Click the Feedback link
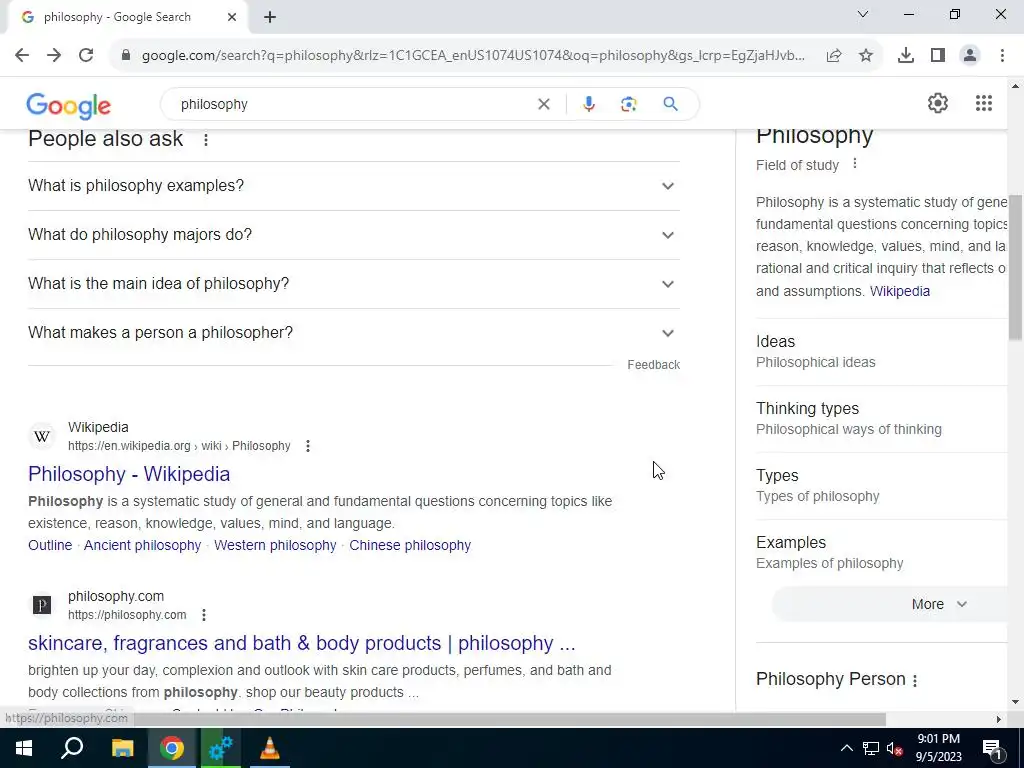This screenshot has height=768, width=1024. click(x=654, y=365)
